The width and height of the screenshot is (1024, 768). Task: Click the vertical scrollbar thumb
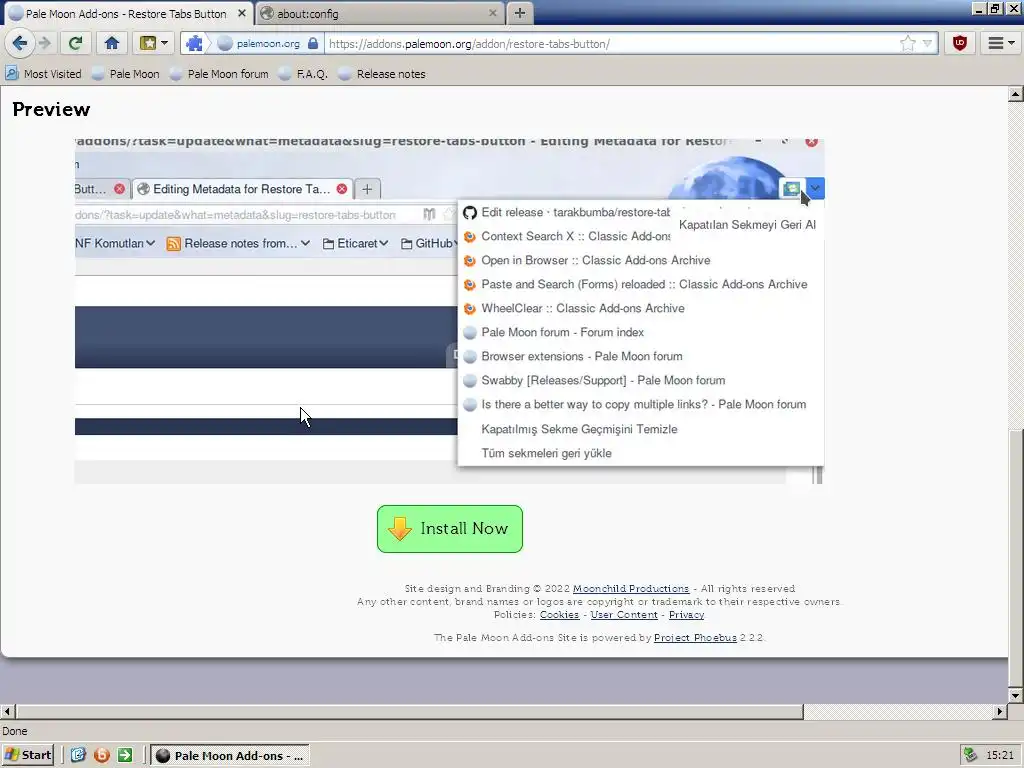click(1016, 558)
